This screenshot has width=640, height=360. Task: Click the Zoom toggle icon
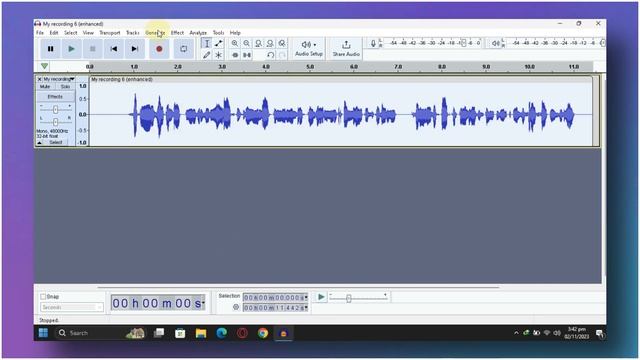point(282,43)
